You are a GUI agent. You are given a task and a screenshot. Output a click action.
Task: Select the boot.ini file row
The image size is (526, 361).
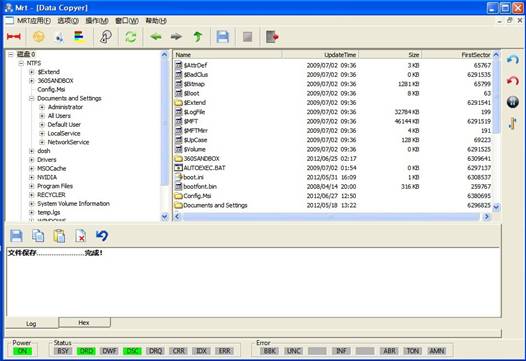tap(333, 177)
